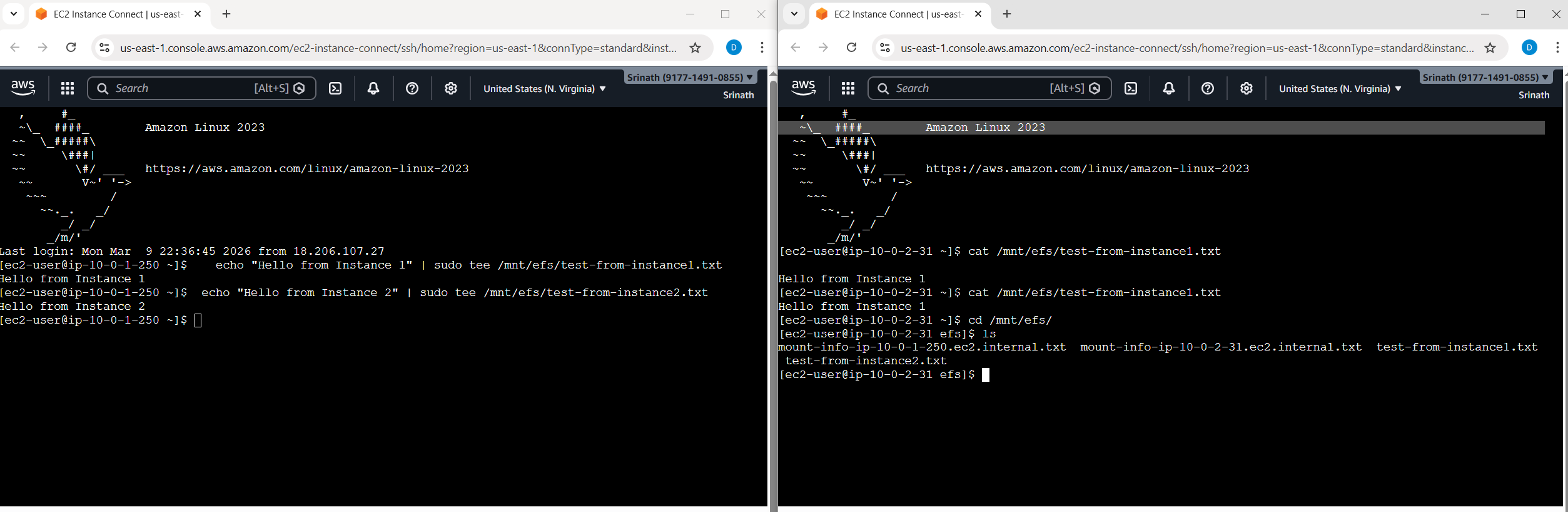Expand United States (N. Virginia) region in left window
Viewport: 1568px width, 512px height.
point(544,89)
